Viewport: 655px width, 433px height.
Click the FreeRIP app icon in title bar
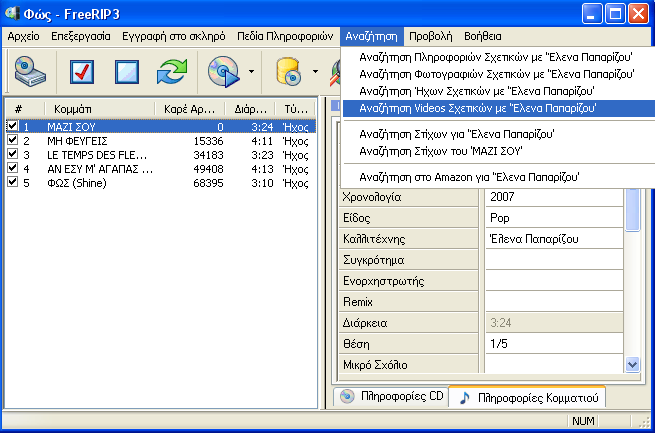coord(12,13)
